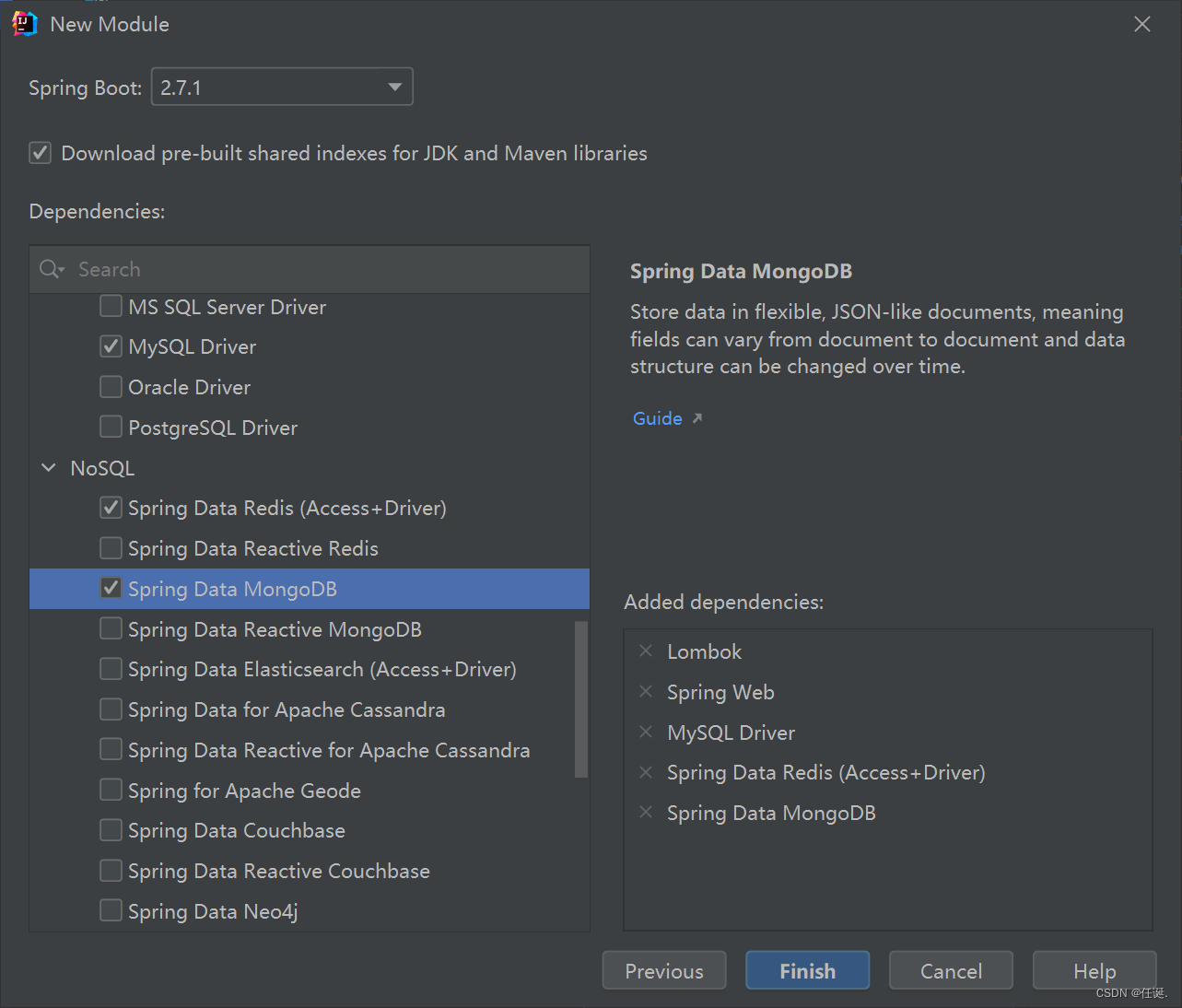Click the external link arrow beside Guide

[x=697, y=418]
